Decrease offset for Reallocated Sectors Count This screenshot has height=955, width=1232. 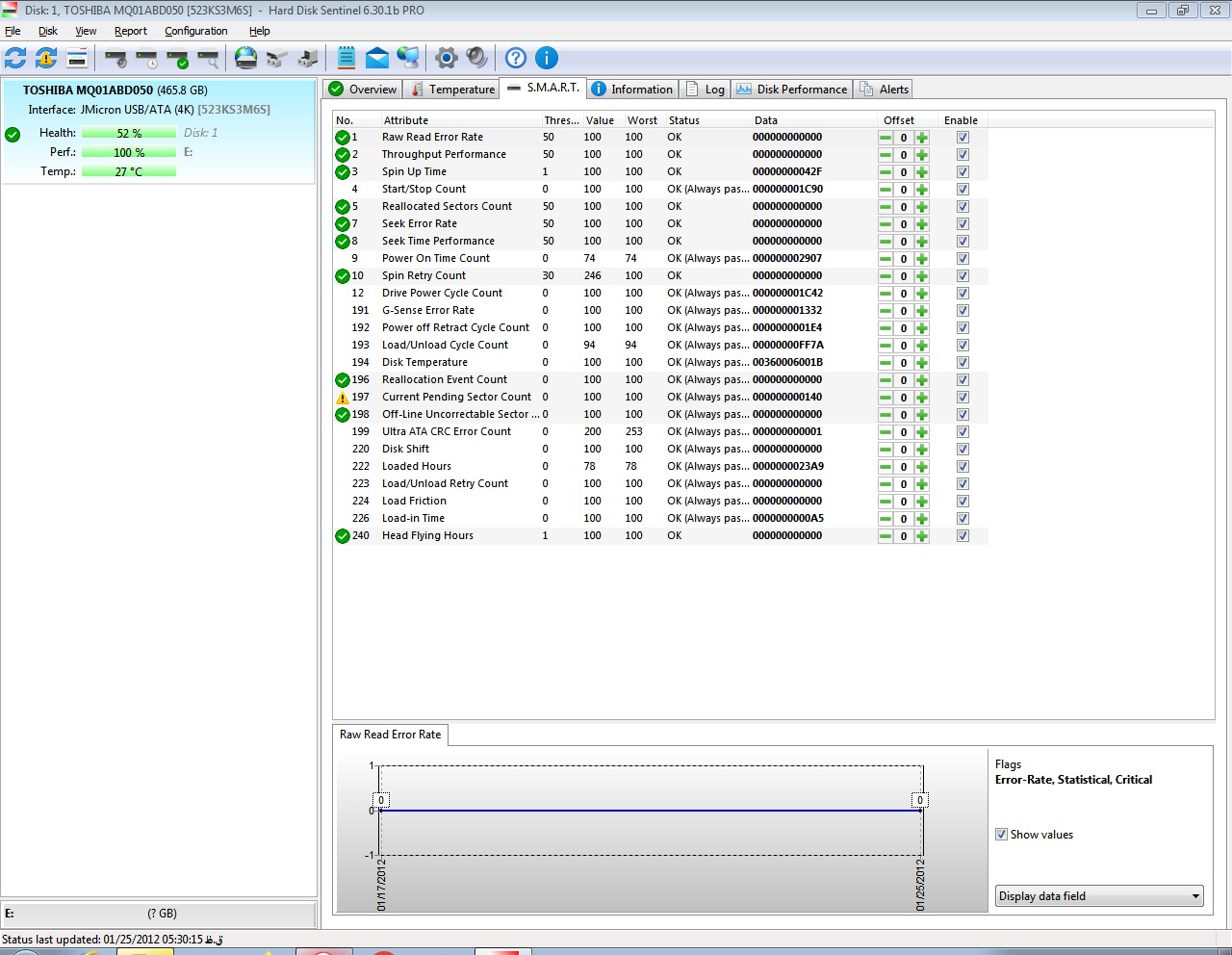coord(885,207)
